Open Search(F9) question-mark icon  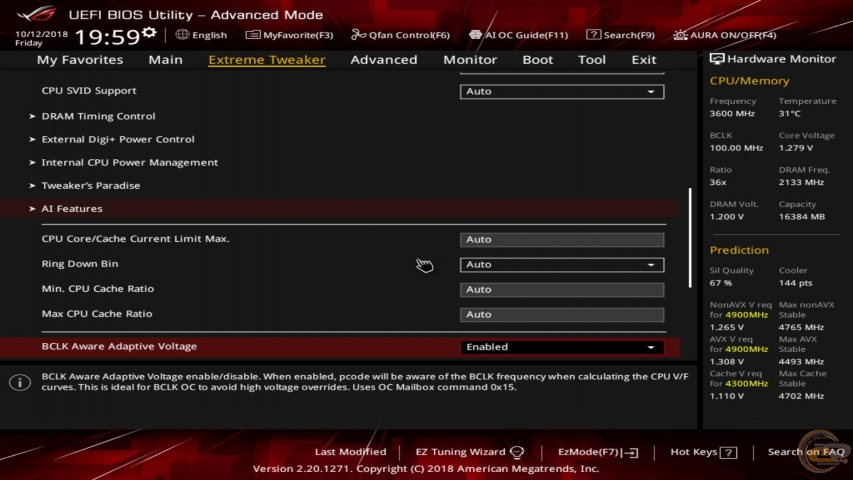click(593, 35)
